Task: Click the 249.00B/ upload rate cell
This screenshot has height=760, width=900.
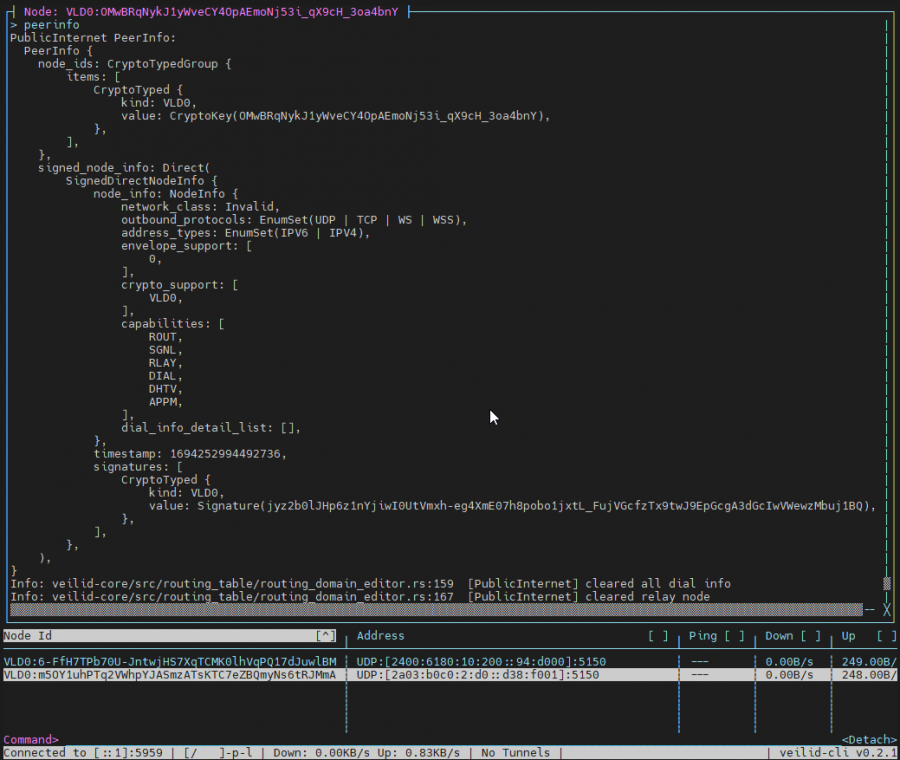Action: tap(868, 662)
